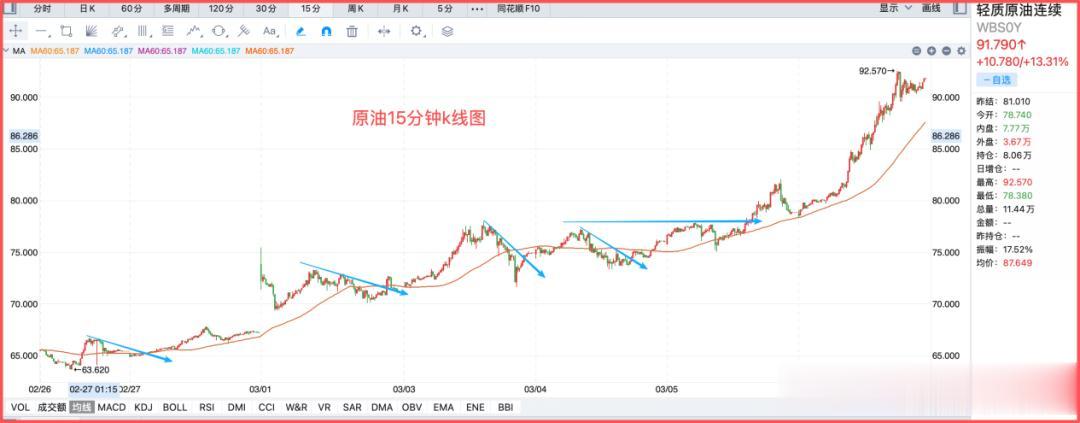Toggle the 均线 moving average indicator
Screen dimensions: 1080x423
click(82, 407)
